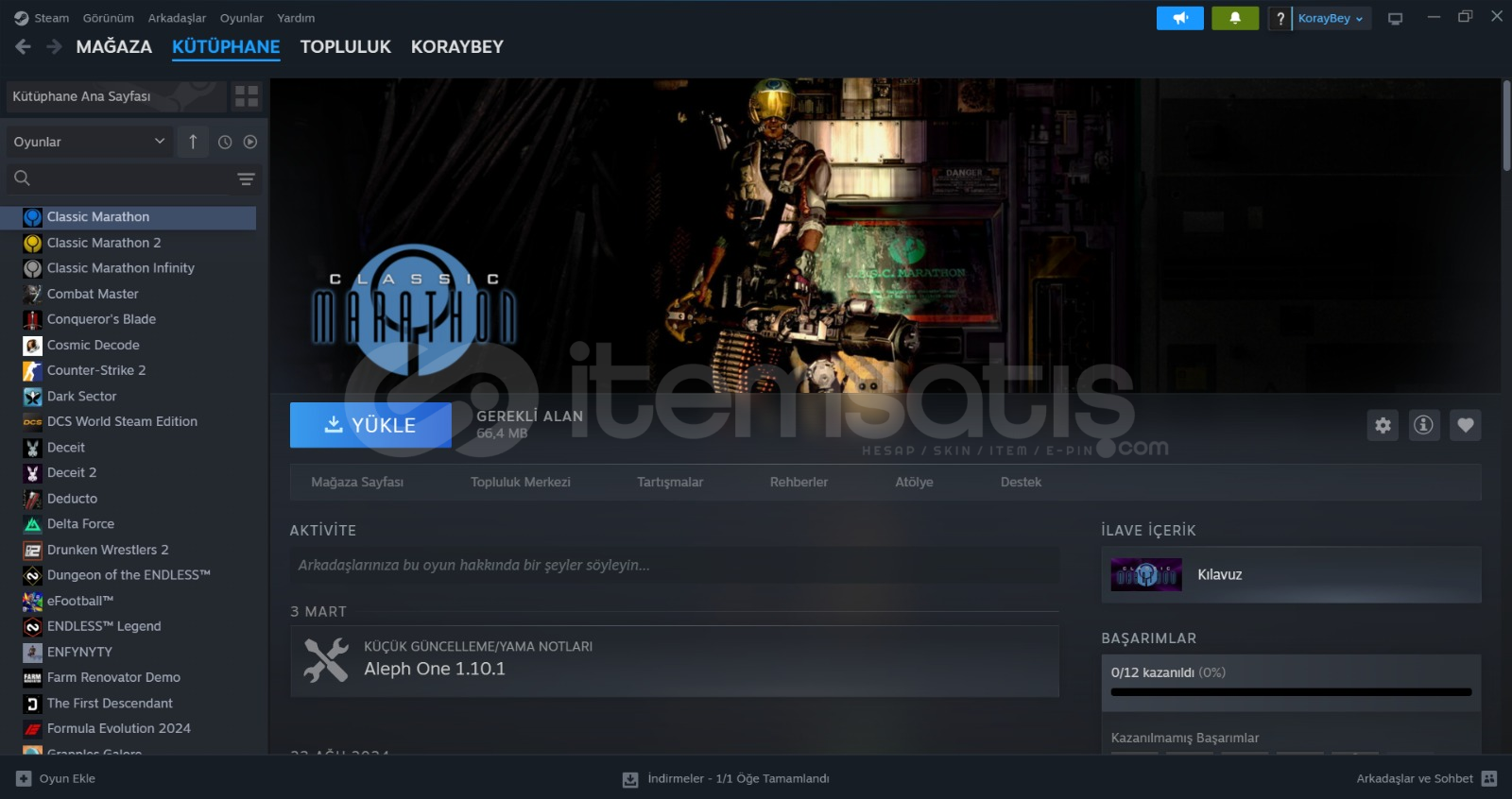Open the Görünüm menu
Screen dimensions: 1512x799
[x=109, y=18]
